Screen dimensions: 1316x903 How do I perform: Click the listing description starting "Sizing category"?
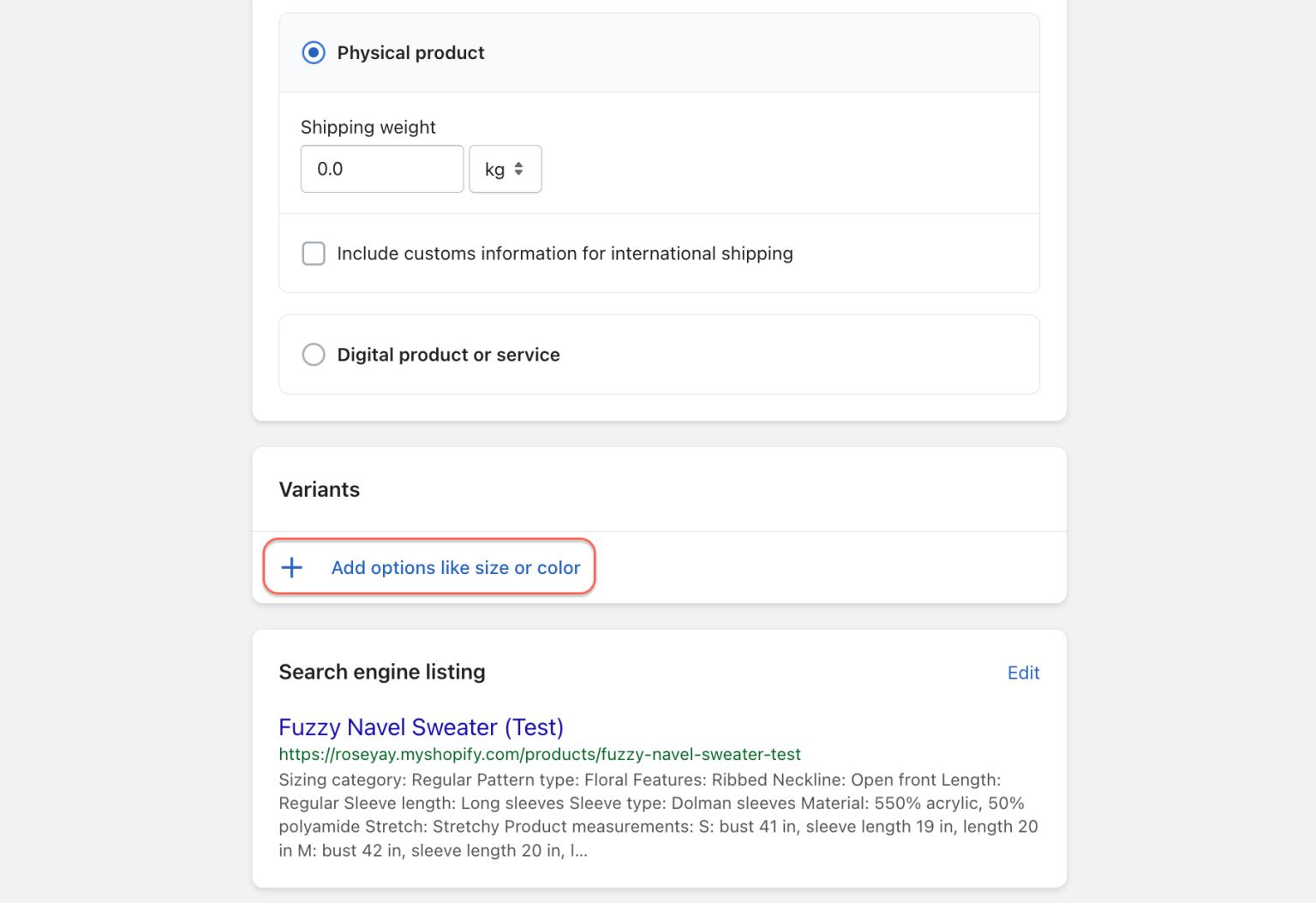tap(657, 815)
